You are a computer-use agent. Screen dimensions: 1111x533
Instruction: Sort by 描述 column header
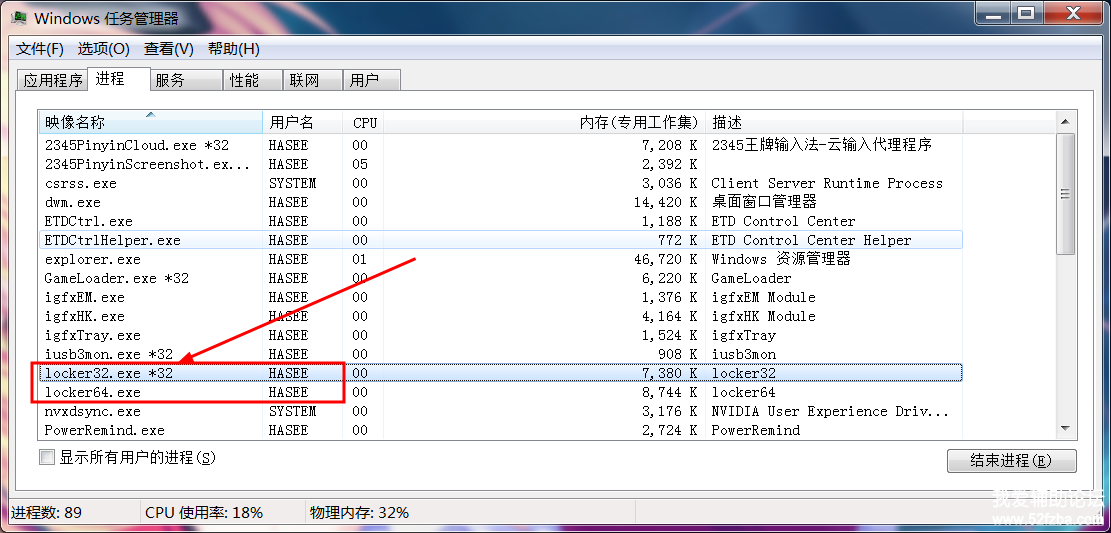point(834,123)
